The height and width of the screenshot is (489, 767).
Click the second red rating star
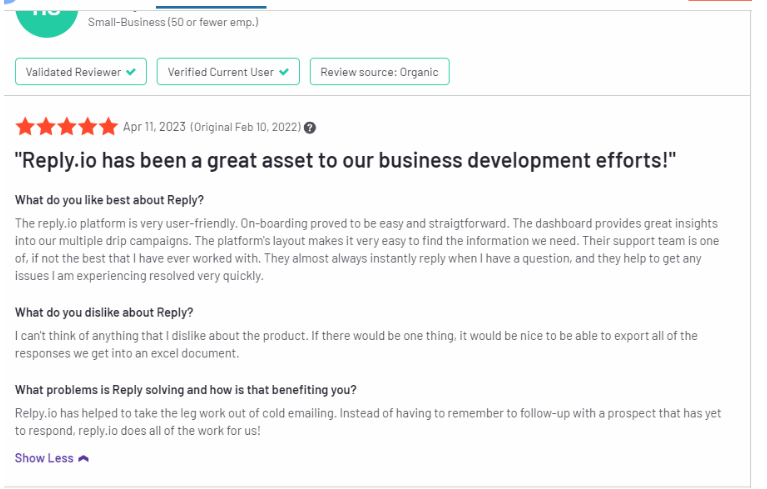pyautogui.click(x=46, y=127)
